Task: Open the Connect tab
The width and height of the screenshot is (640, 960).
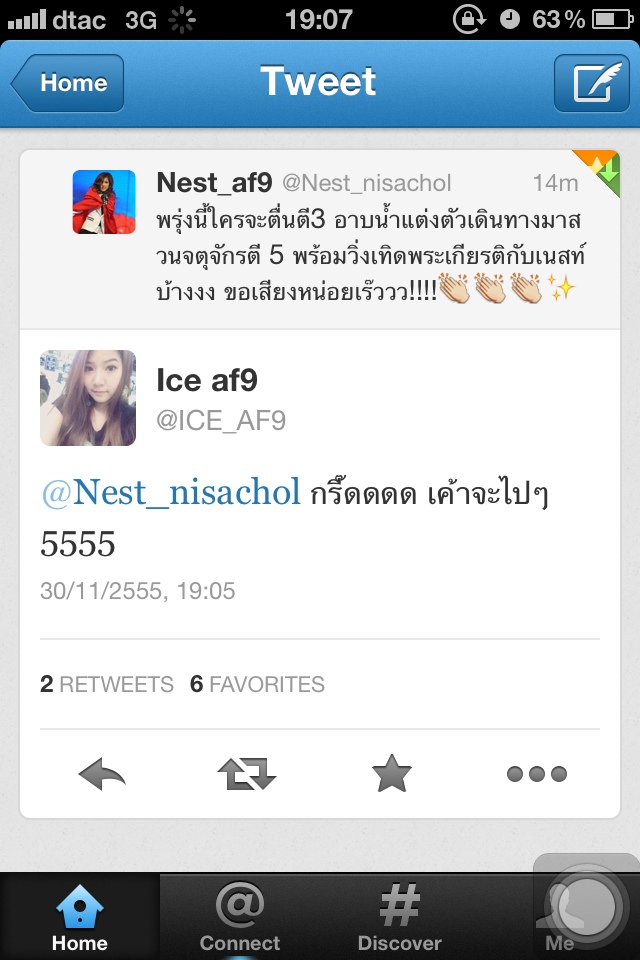Action: click(239, 917)
